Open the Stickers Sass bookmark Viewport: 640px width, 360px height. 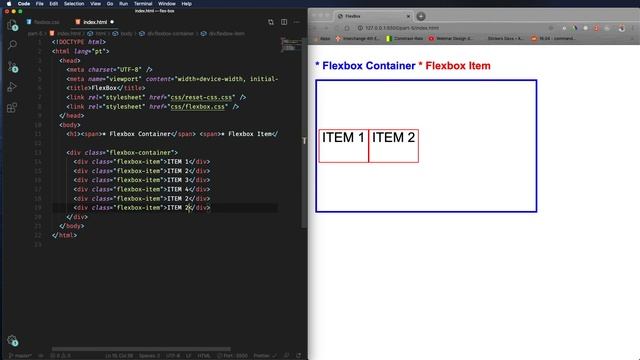(505, 38)
